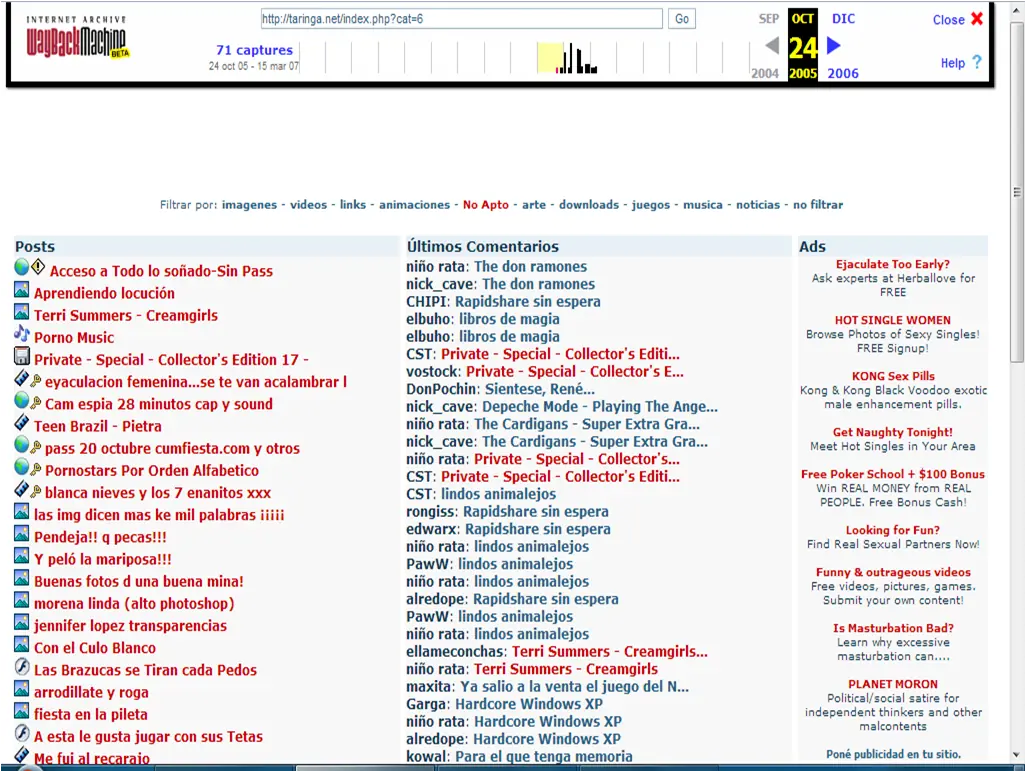Select the 2006 year in timeline

pyautogui.click(x=843, y=73)
